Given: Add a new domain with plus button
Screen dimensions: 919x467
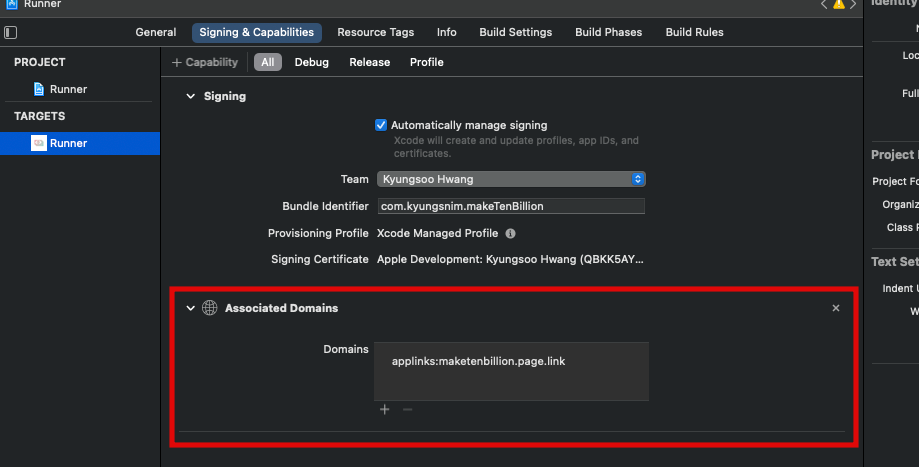Looking at the screenshot, I should coord(384,409).
